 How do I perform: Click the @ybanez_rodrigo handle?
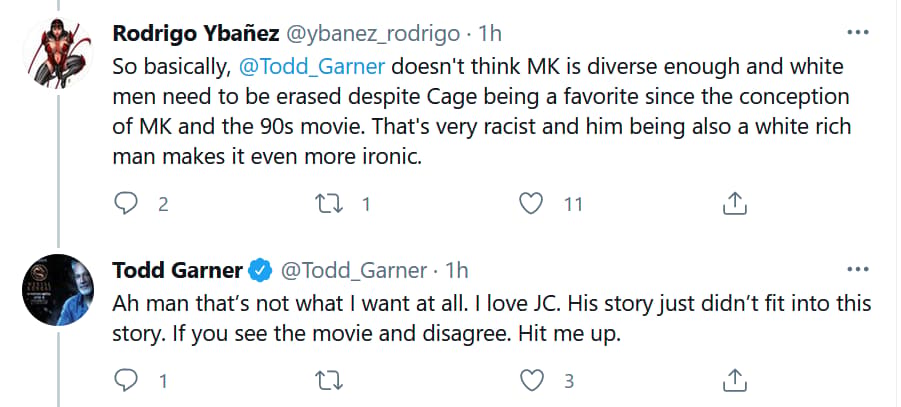click(372, 34)
